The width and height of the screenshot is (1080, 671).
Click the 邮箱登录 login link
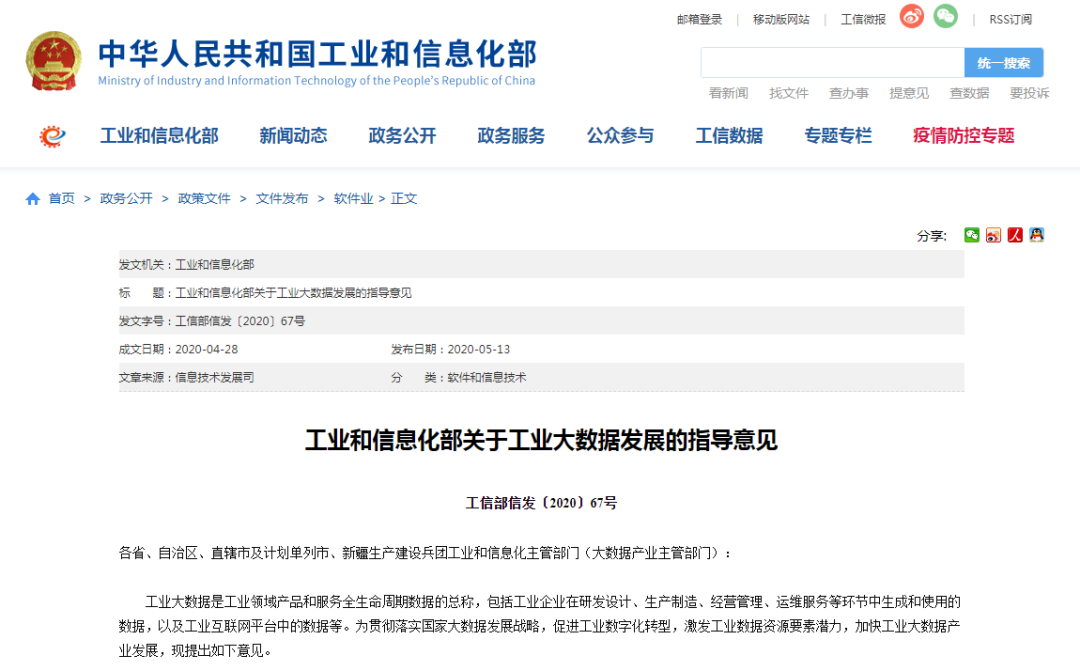700,19
